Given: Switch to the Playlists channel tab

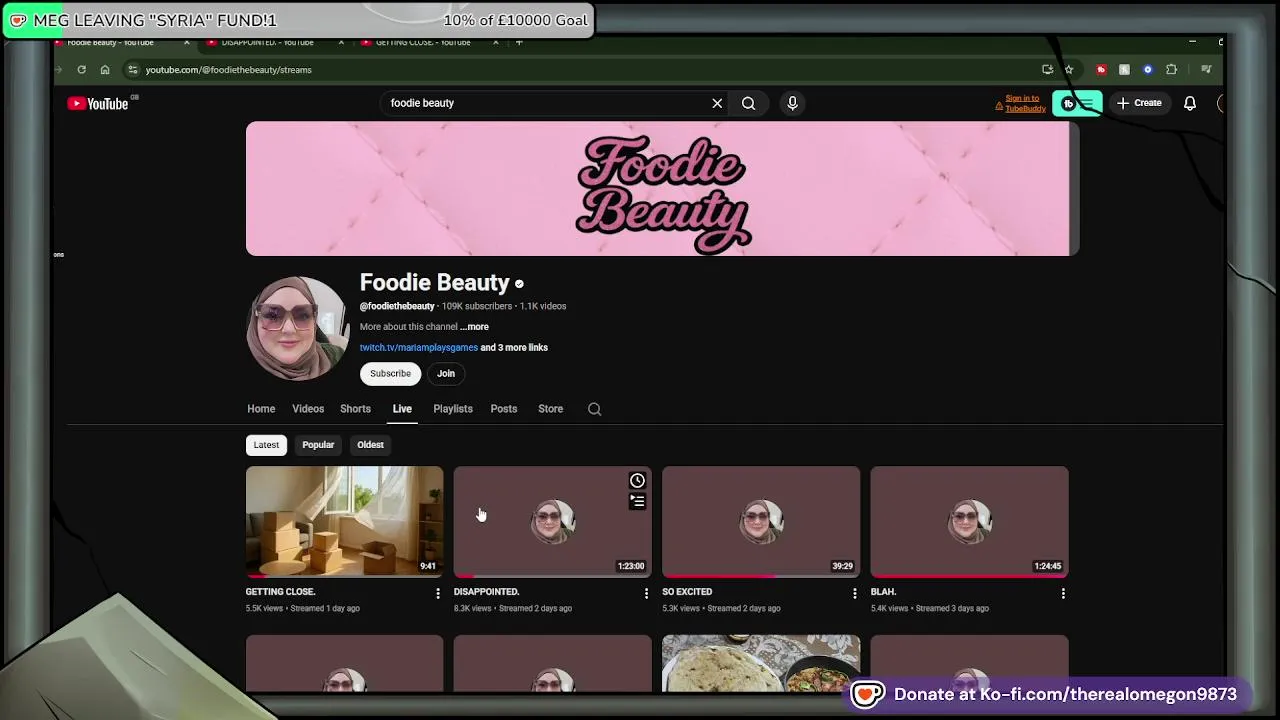Looking at the screenshot, I should [x=452, y=409].
